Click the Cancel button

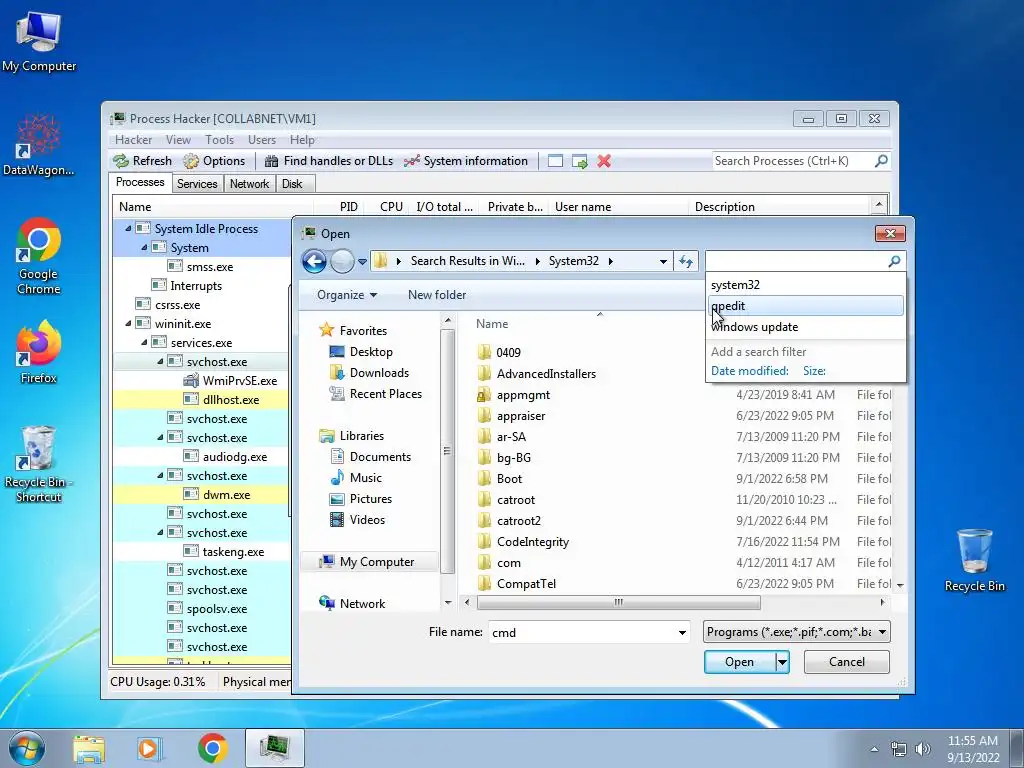(846, 662)
